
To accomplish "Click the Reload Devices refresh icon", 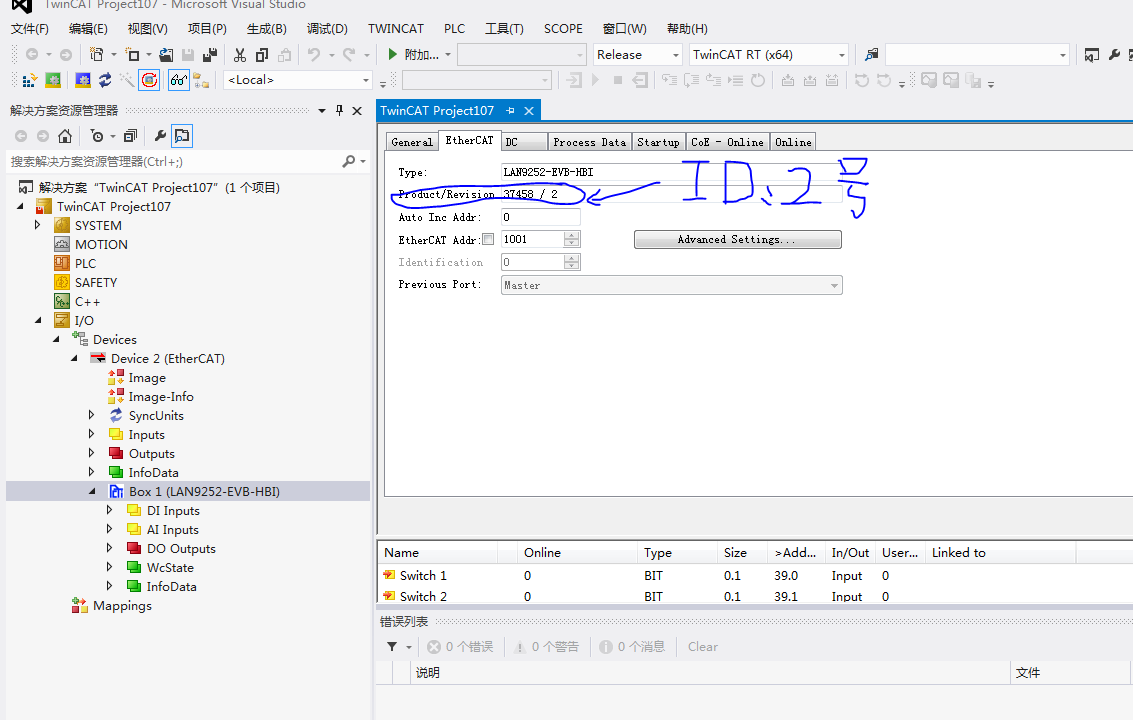I will click(104, 80).
